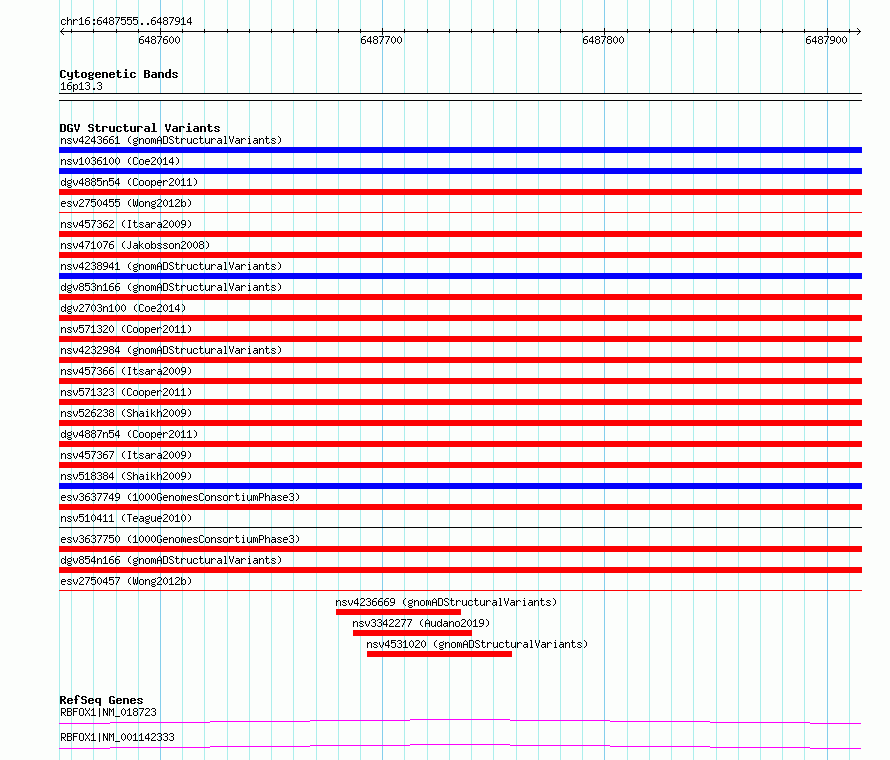Open RBFOX1|NM_001142333 gene label
The width and height of the screenshot is (890, 760).
coord(117,737)
